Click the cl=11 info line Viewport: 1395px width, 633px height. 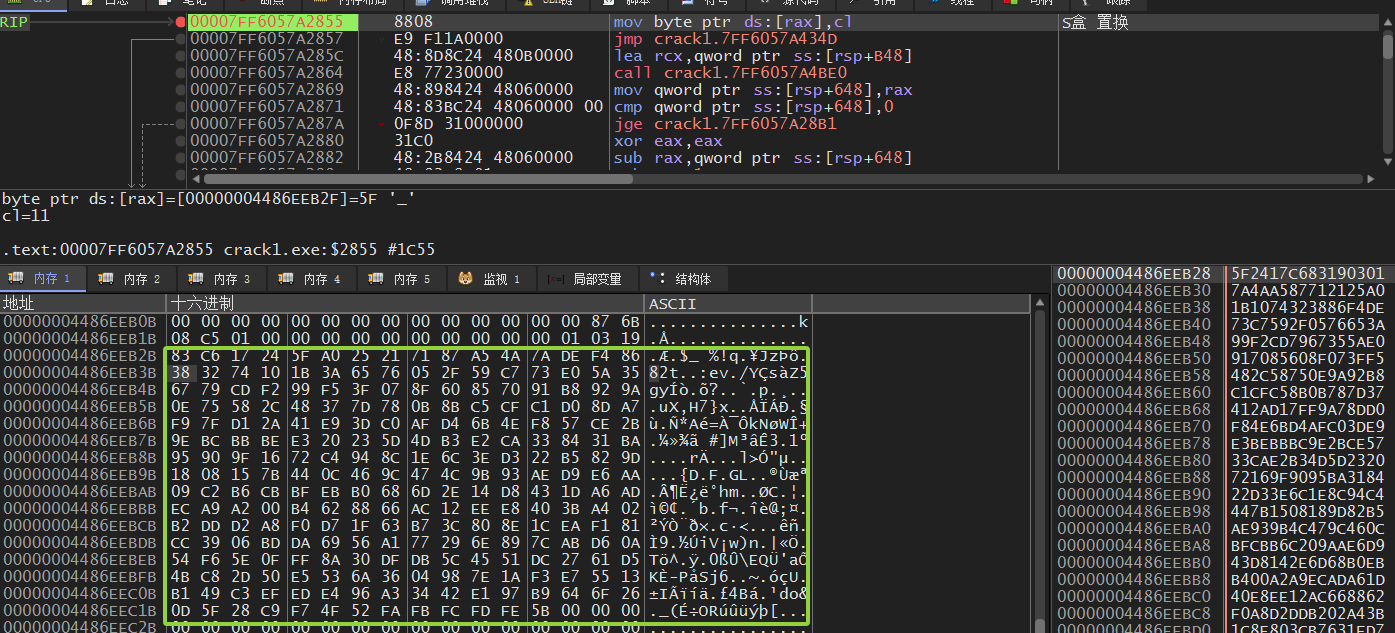[26, 216]
